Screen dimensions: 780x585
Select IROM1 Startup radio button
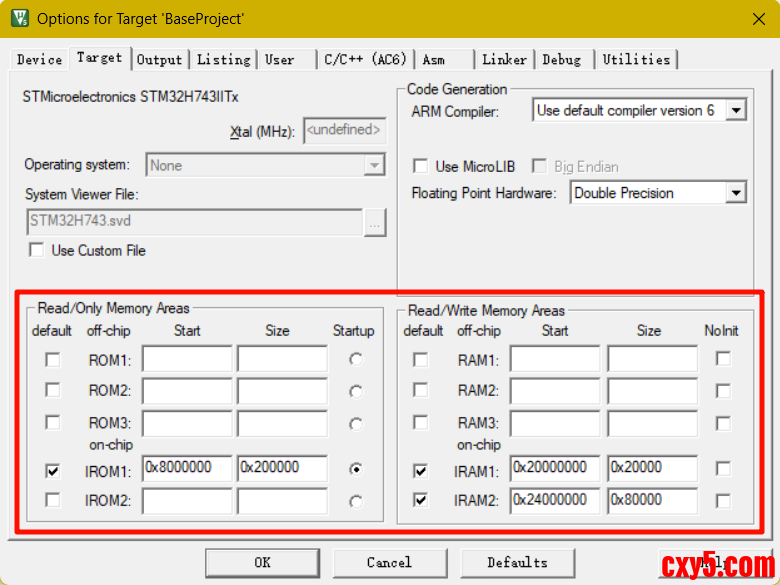pyautogui.click(x=356, y=469)
